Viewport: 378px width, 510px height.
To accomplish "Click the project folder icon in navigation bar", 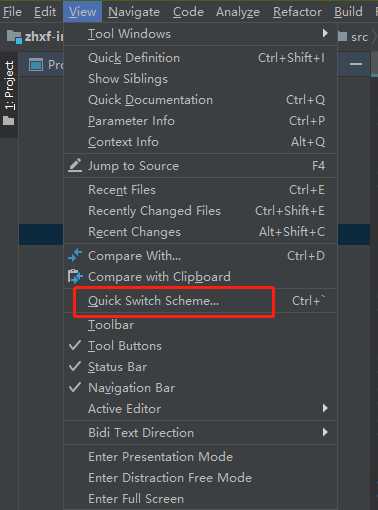I will [14, 36].
